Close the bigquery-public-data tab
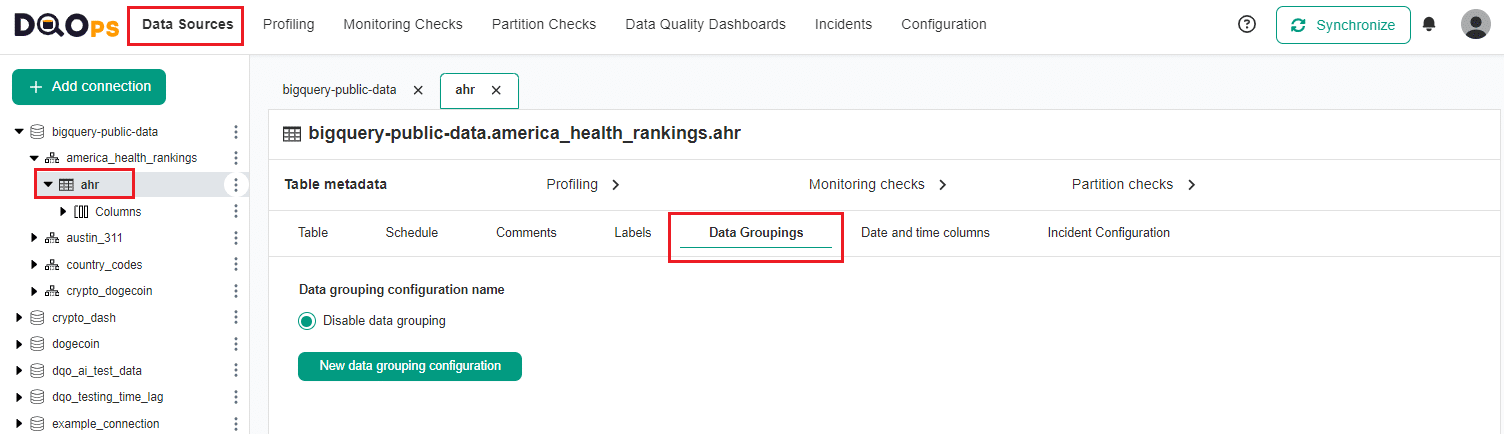The height and width of the screenshot is (434, 1504). click(x=418, y=90)
